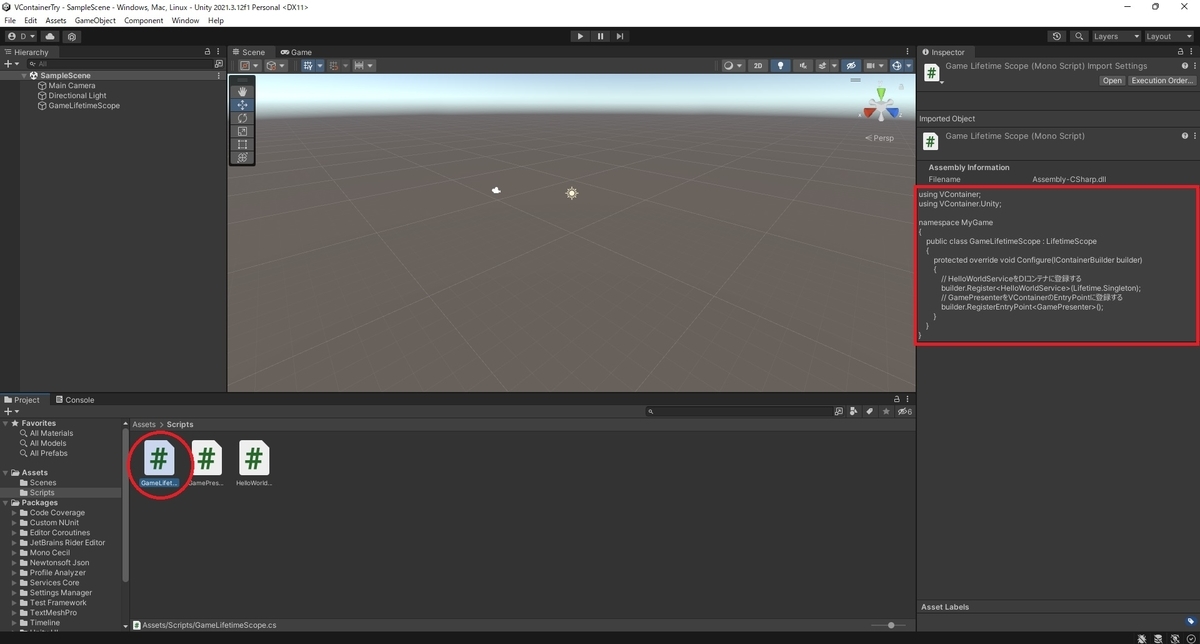Select the Move tool in Scene overlay

click(x=242, y=105)
